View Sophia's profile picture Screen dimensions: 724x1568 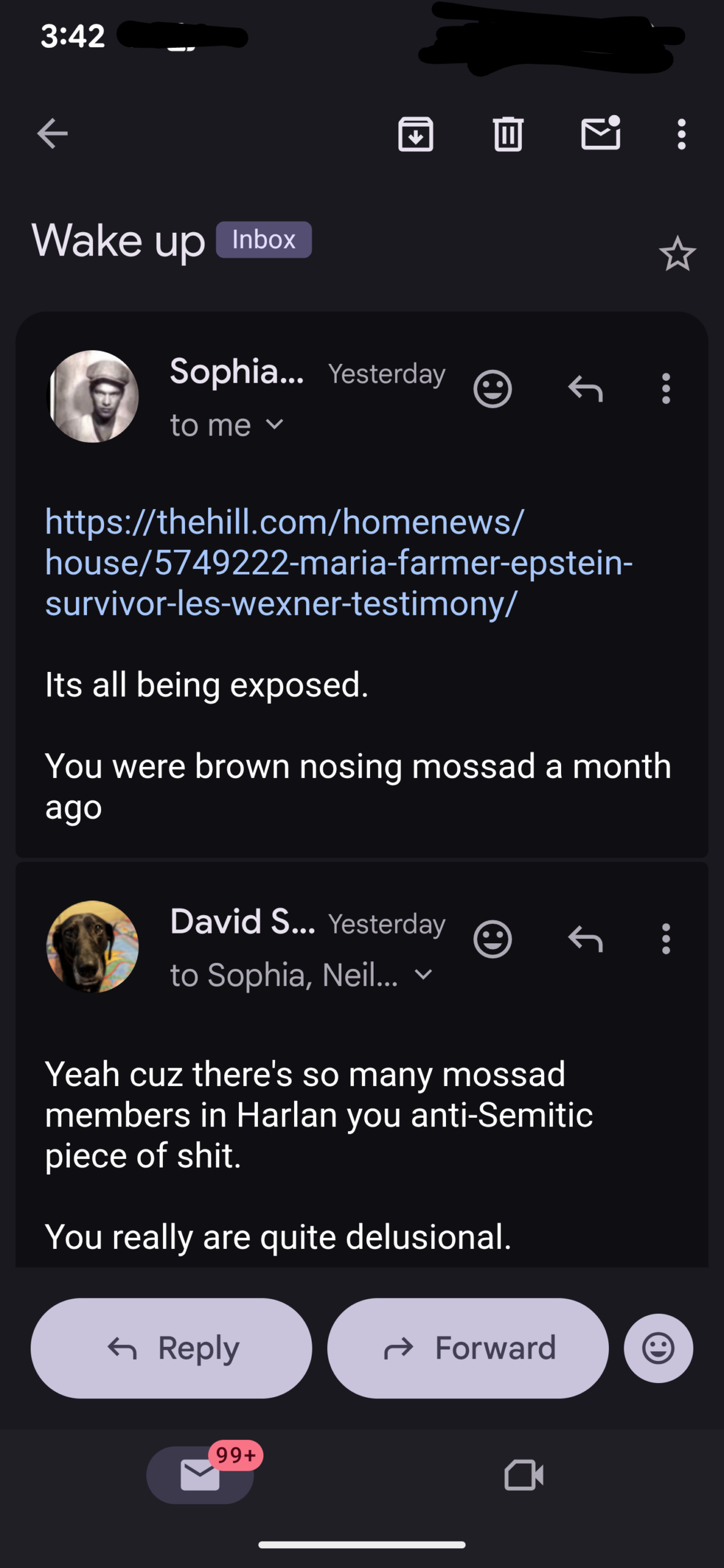(93, 396)
